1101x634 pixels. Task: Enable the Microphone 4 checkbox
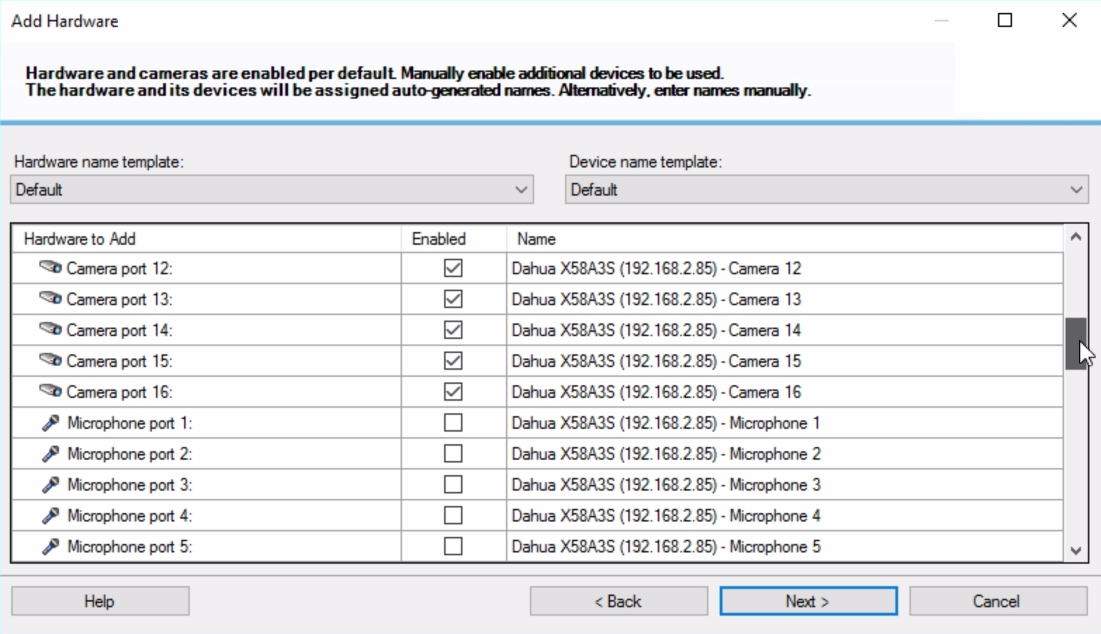tap(453, 516)
